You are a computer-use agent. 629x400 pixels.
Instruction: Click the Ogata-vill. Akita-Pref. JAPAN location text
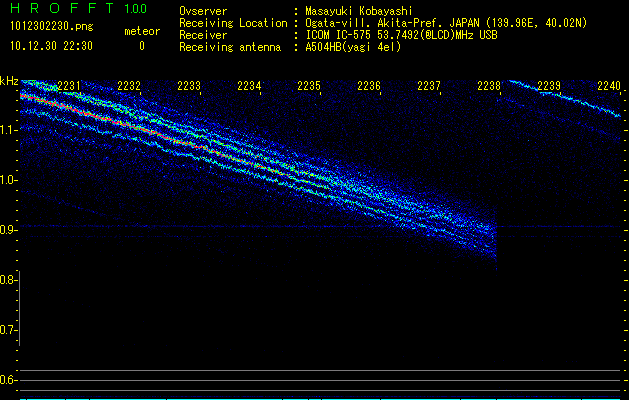coord(446,23)
